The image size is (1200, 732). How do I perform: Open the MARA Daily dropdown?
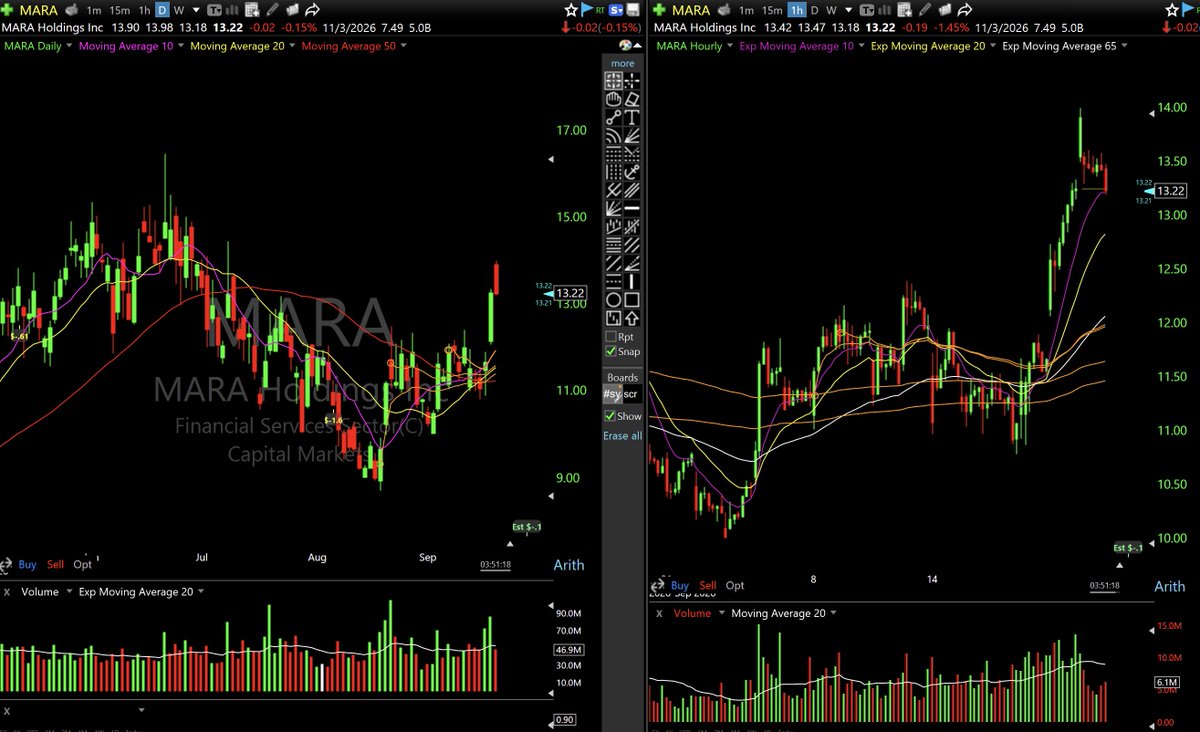[x=69, y=46]
